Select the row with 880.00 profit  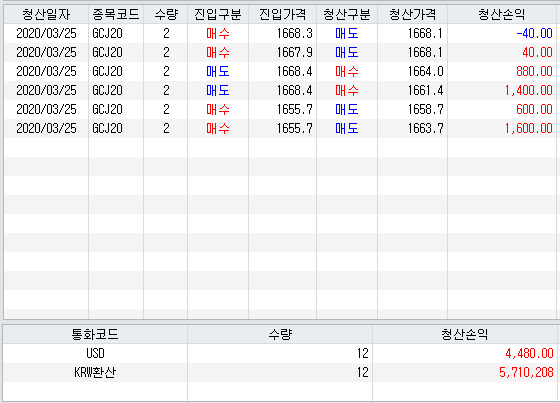[280, 71]
